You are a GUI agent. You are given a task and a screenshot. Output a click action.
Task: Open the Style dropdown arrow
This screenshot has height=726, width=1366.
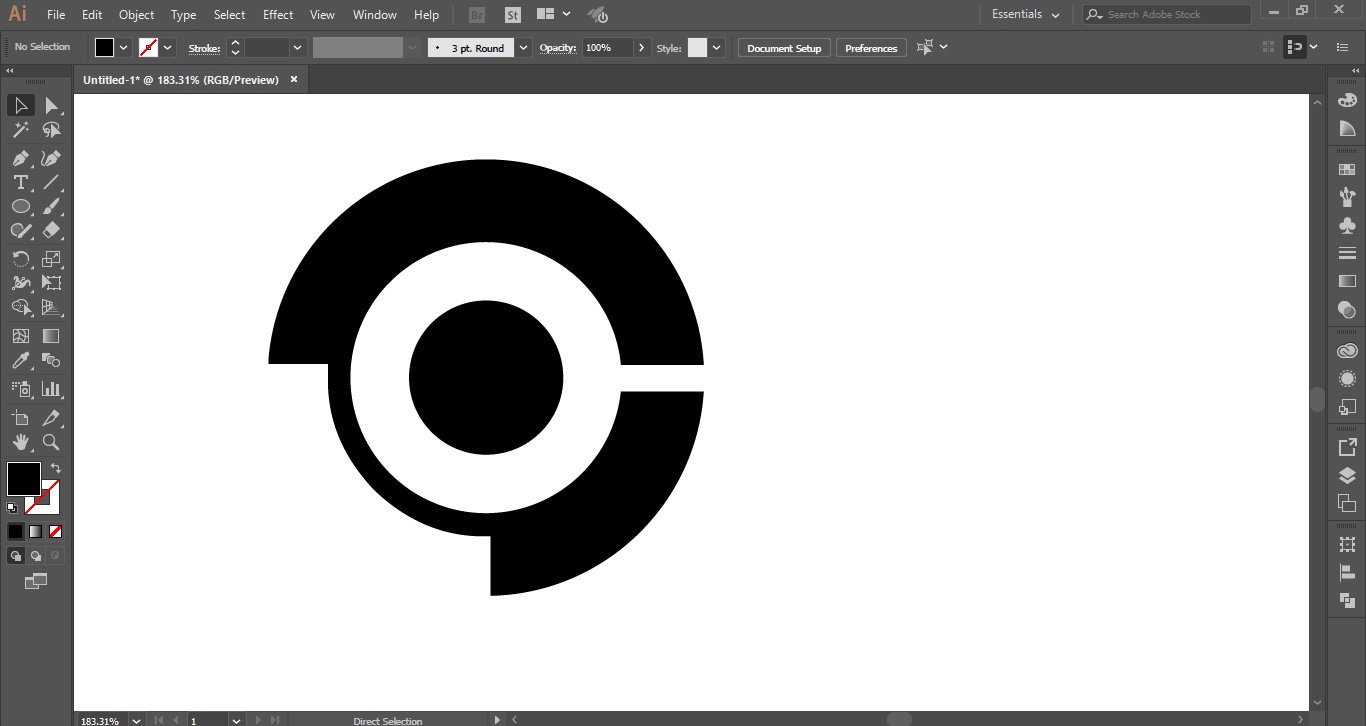[717, 48]
